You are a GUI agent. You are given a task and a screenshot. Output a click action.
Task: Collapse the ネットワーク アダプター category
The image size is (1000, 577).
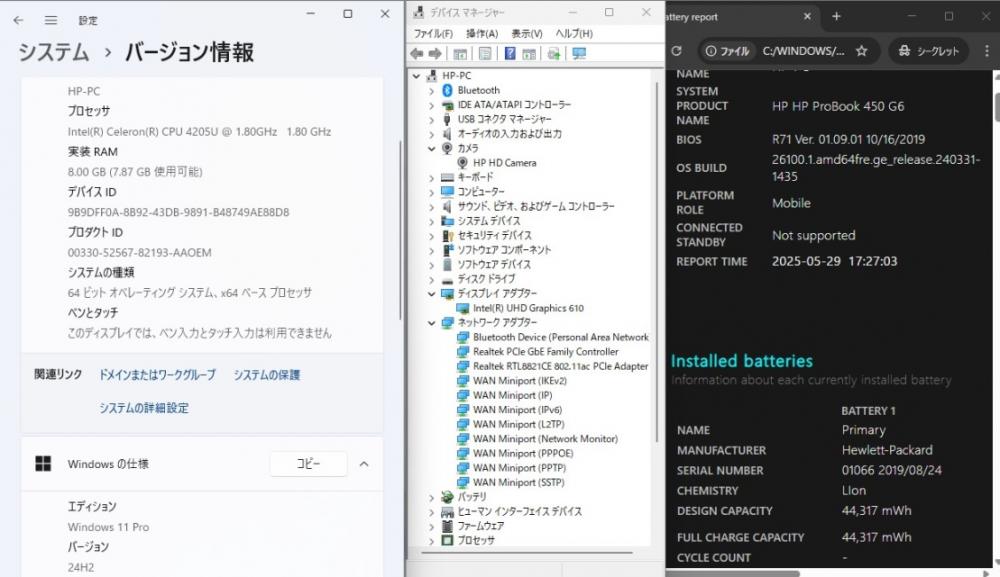(x=432, y=323)
